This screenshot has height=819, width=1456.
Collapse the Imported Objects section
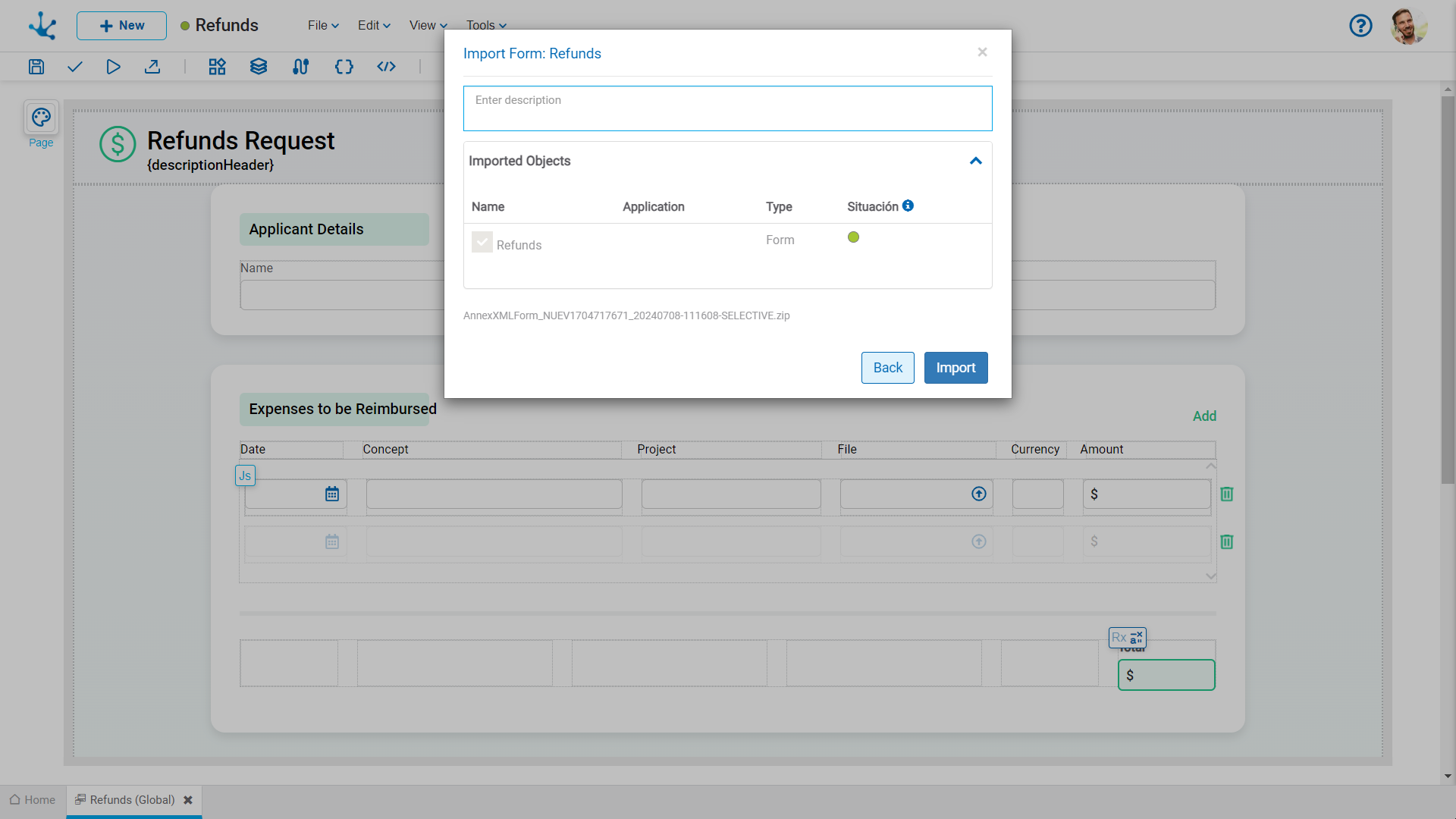976,161
